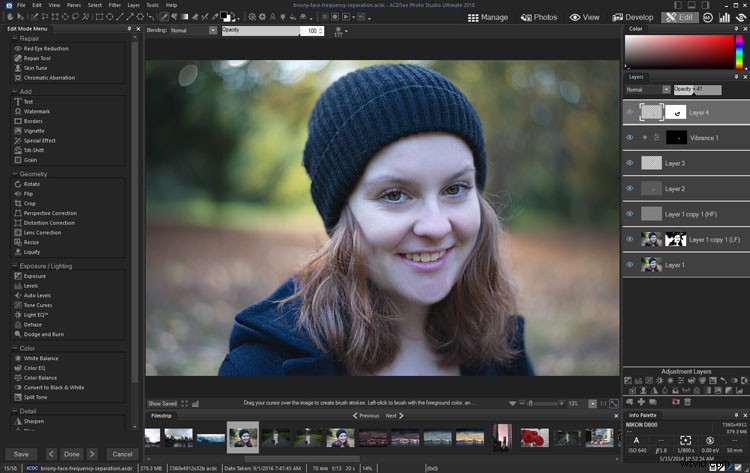Adjust Layer Opacity slider at 41

(697, 89)
